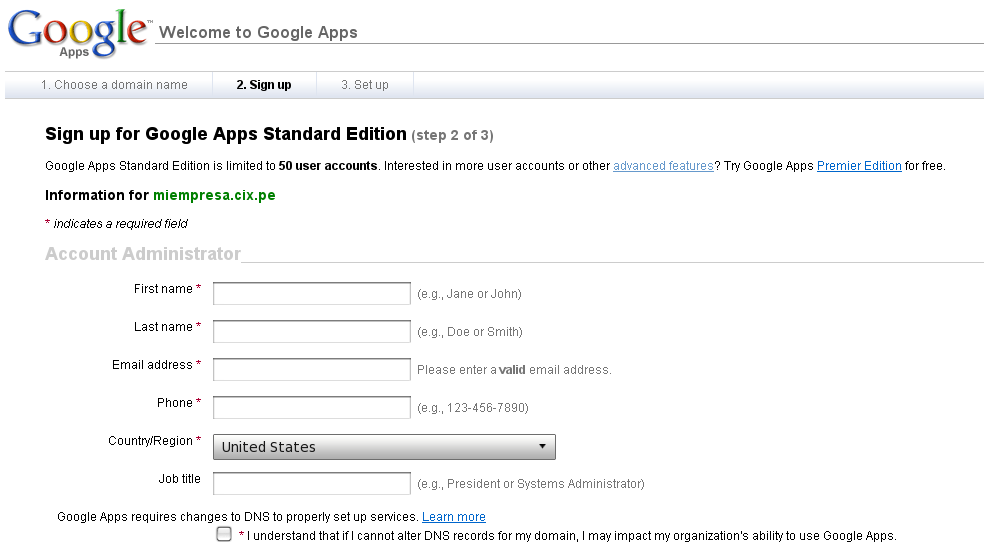Open the Country/Region dropdown showing United States

[384, 447]
